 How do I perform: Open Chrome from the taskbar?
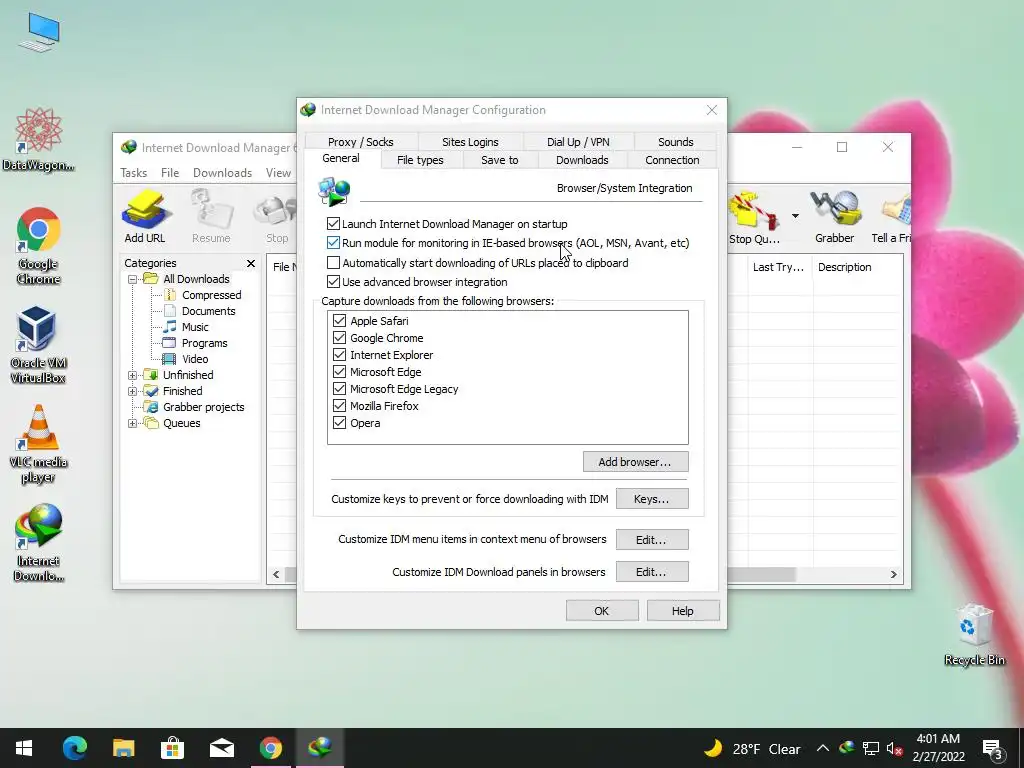click(270, 748)
